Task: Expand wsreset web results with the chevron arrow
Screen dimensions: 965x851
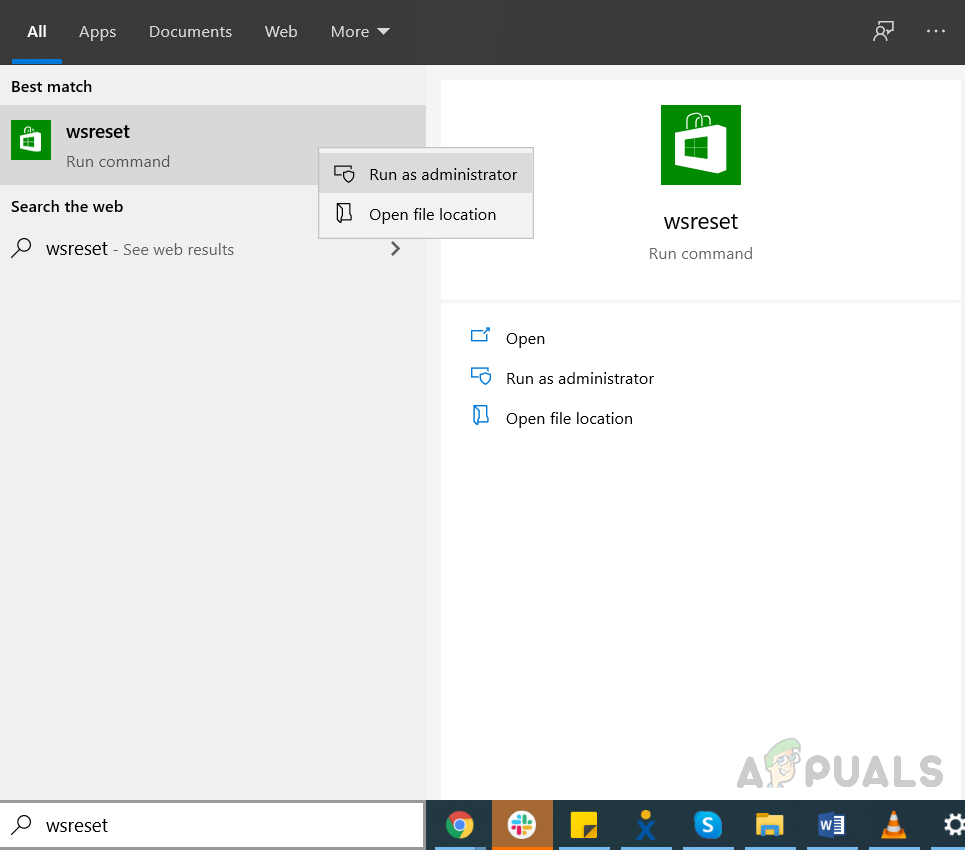Action: tap(396, 249)
